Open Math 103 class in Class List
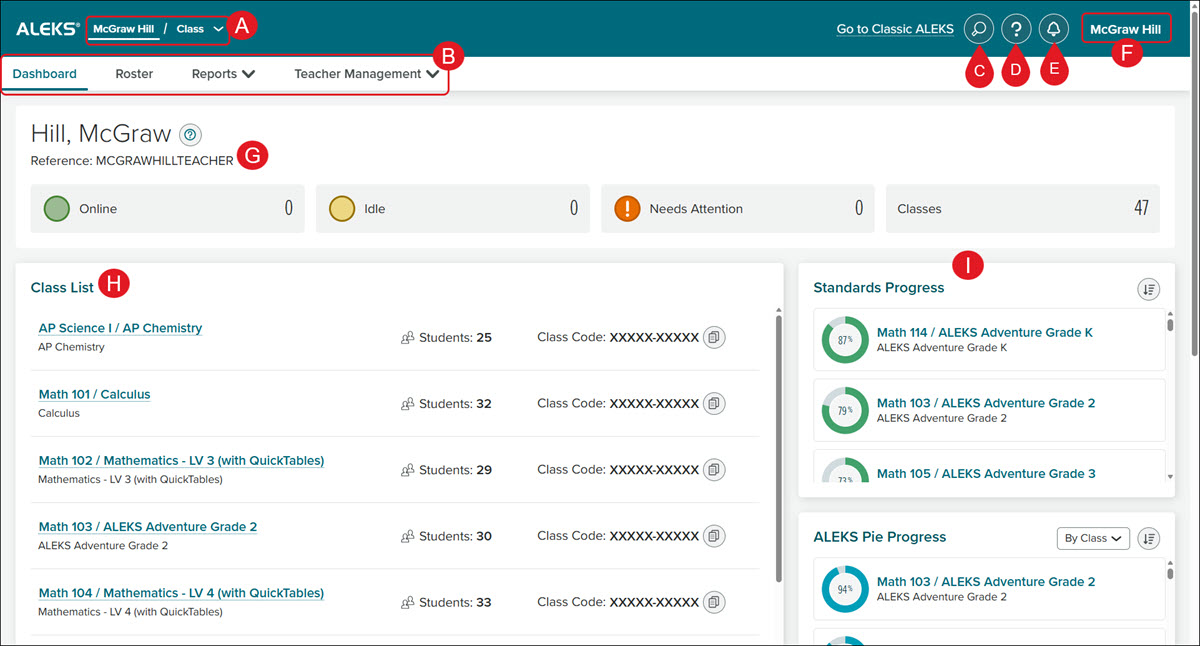Viewport: 1200px width, 646px height. 148,526
